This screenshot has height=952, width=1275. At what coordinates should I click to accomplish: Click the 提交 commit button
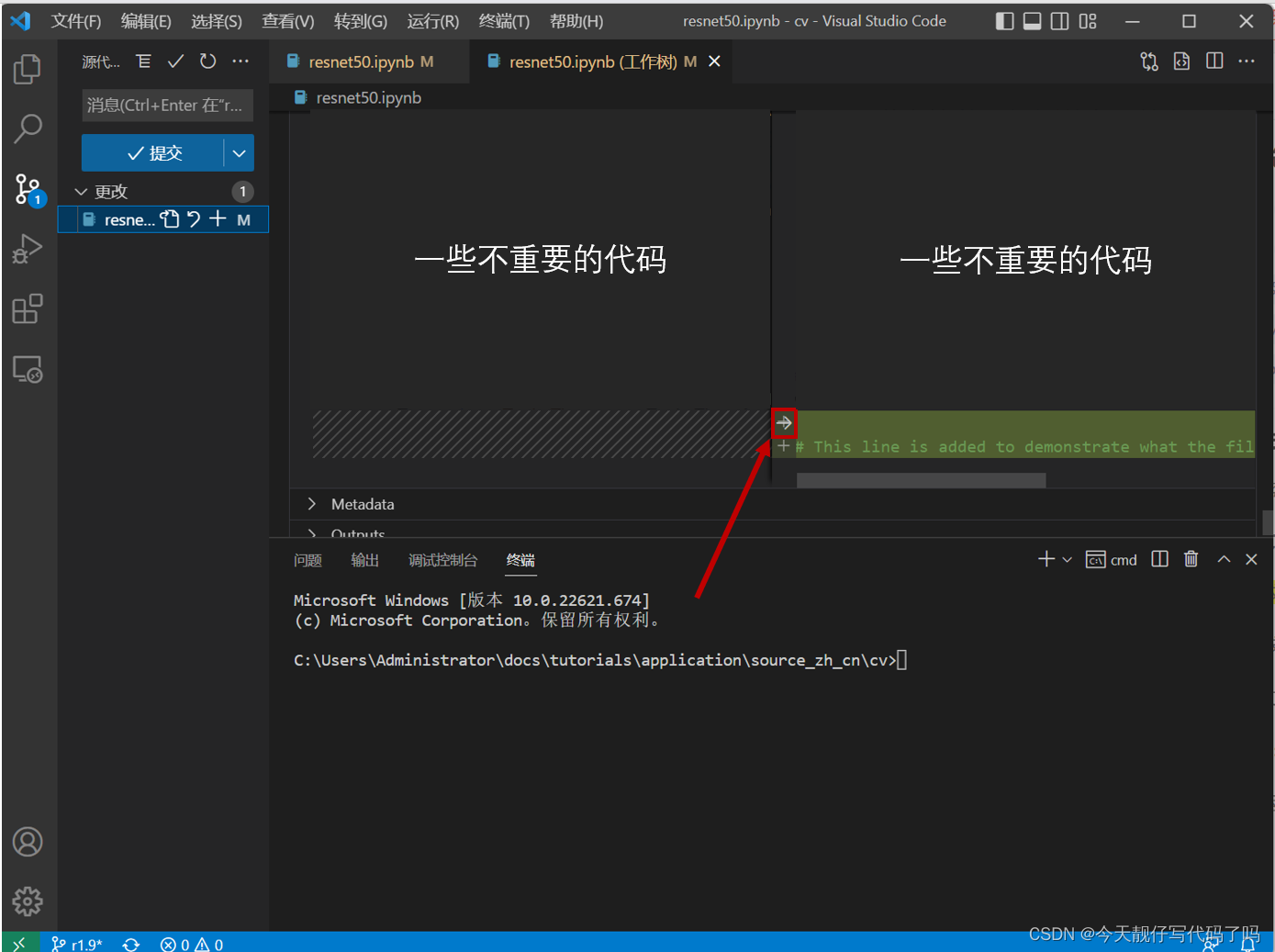pos(153,153)
